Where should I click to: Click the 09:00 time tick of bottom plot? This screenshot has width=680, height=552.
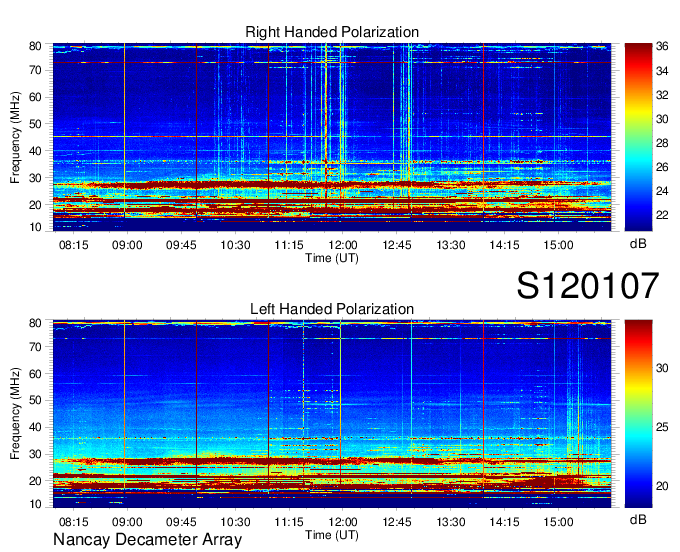click(127, 522)
